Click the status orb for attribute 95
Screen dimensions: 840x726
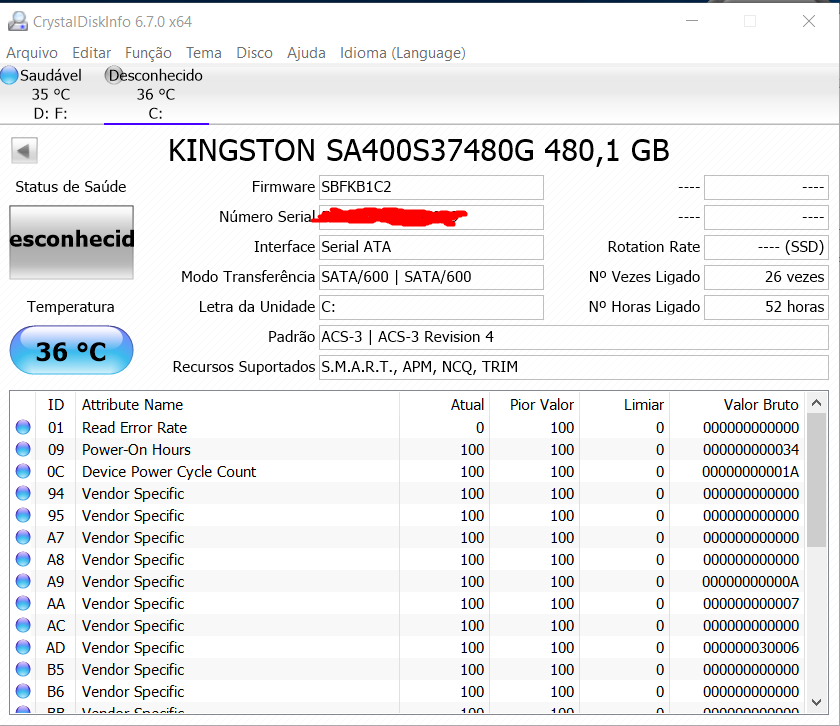[x=23, y=515]
